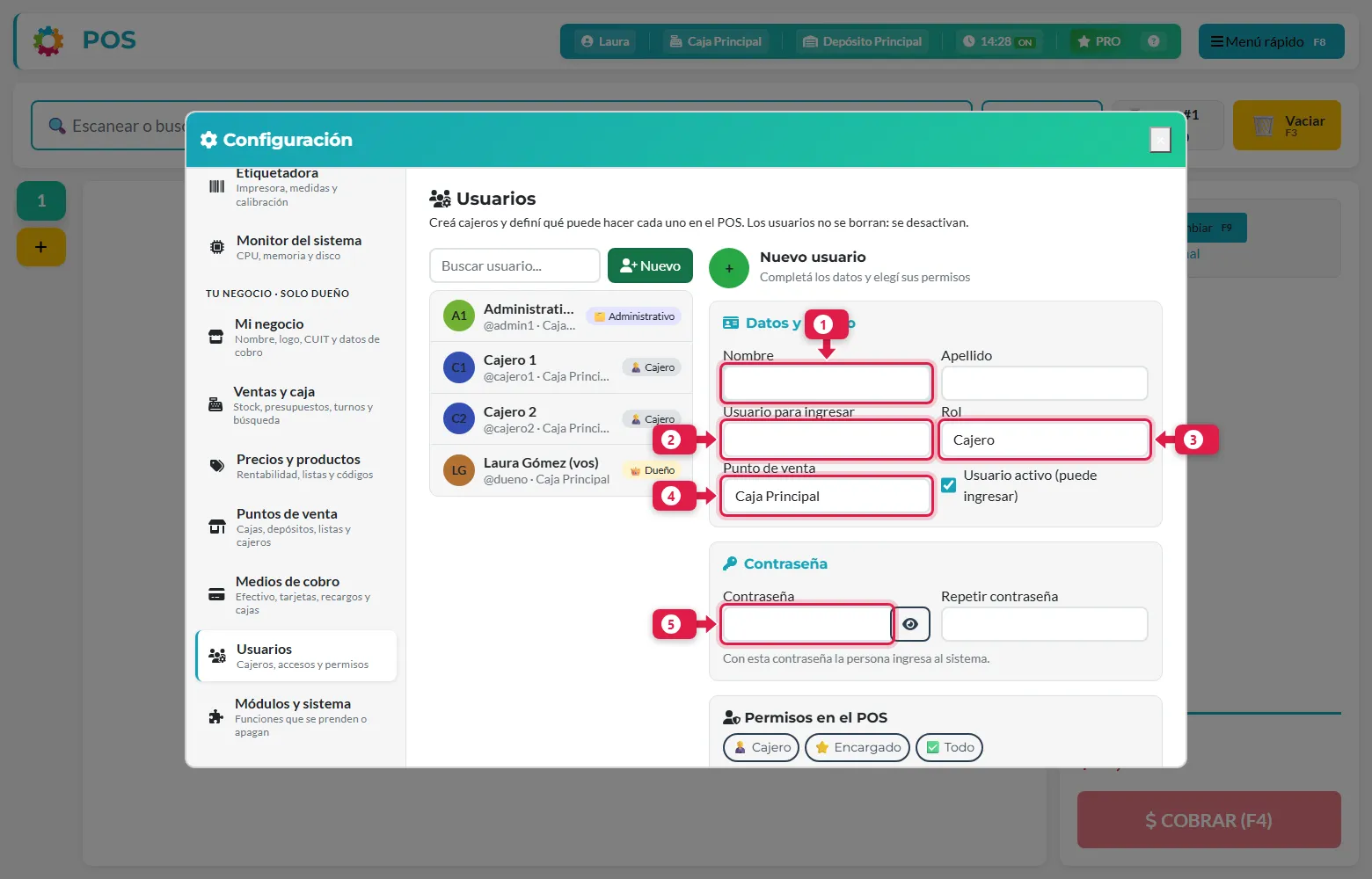Apply Todo permissions preset

(950, 747)
